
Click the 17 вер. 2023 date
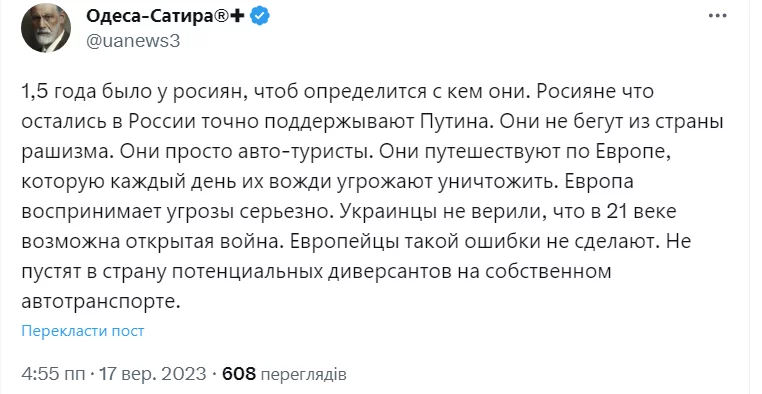(x=153, y=374)
